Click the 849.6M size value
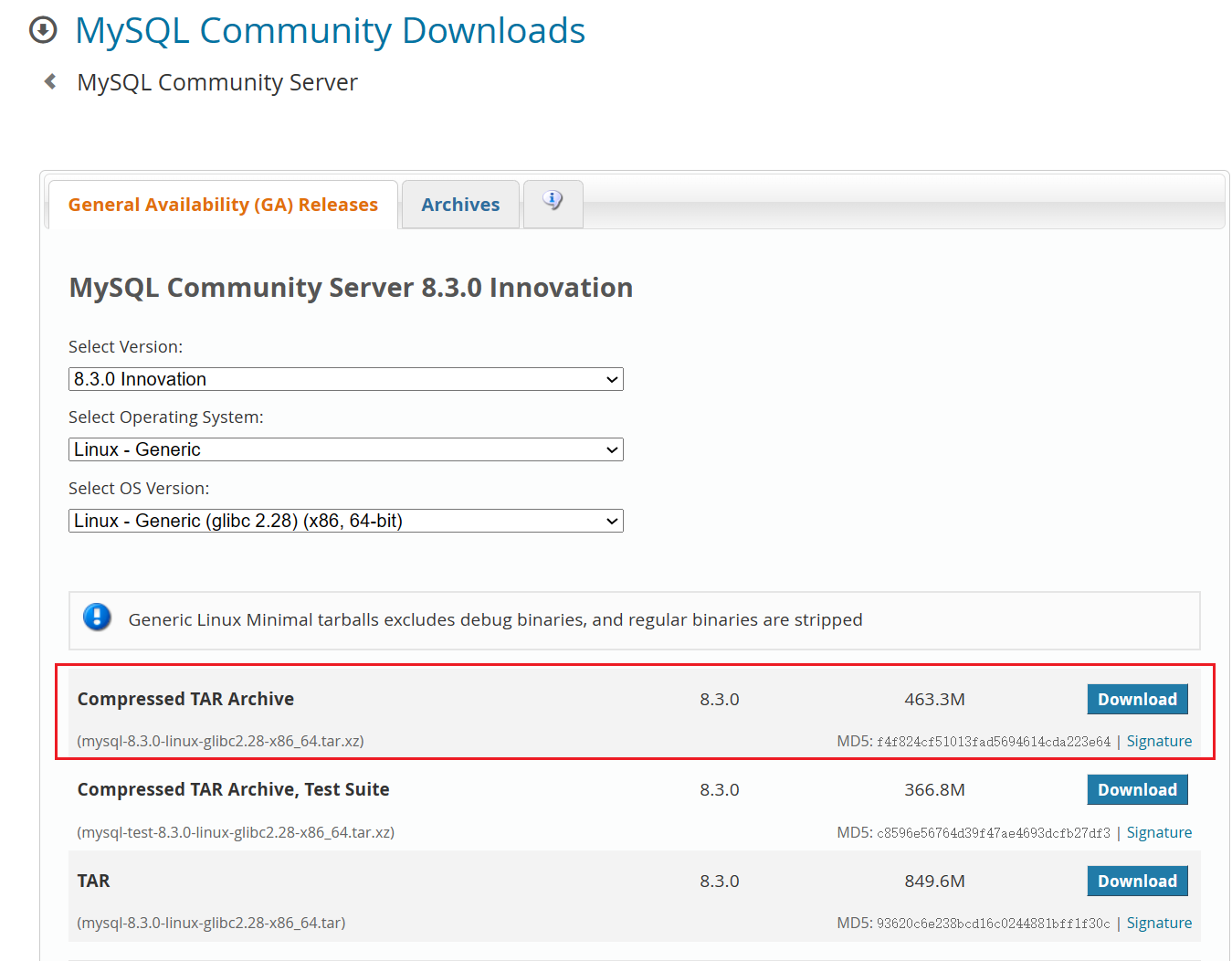The height and width of the screenshot is (961, 1232). (934, 881)
